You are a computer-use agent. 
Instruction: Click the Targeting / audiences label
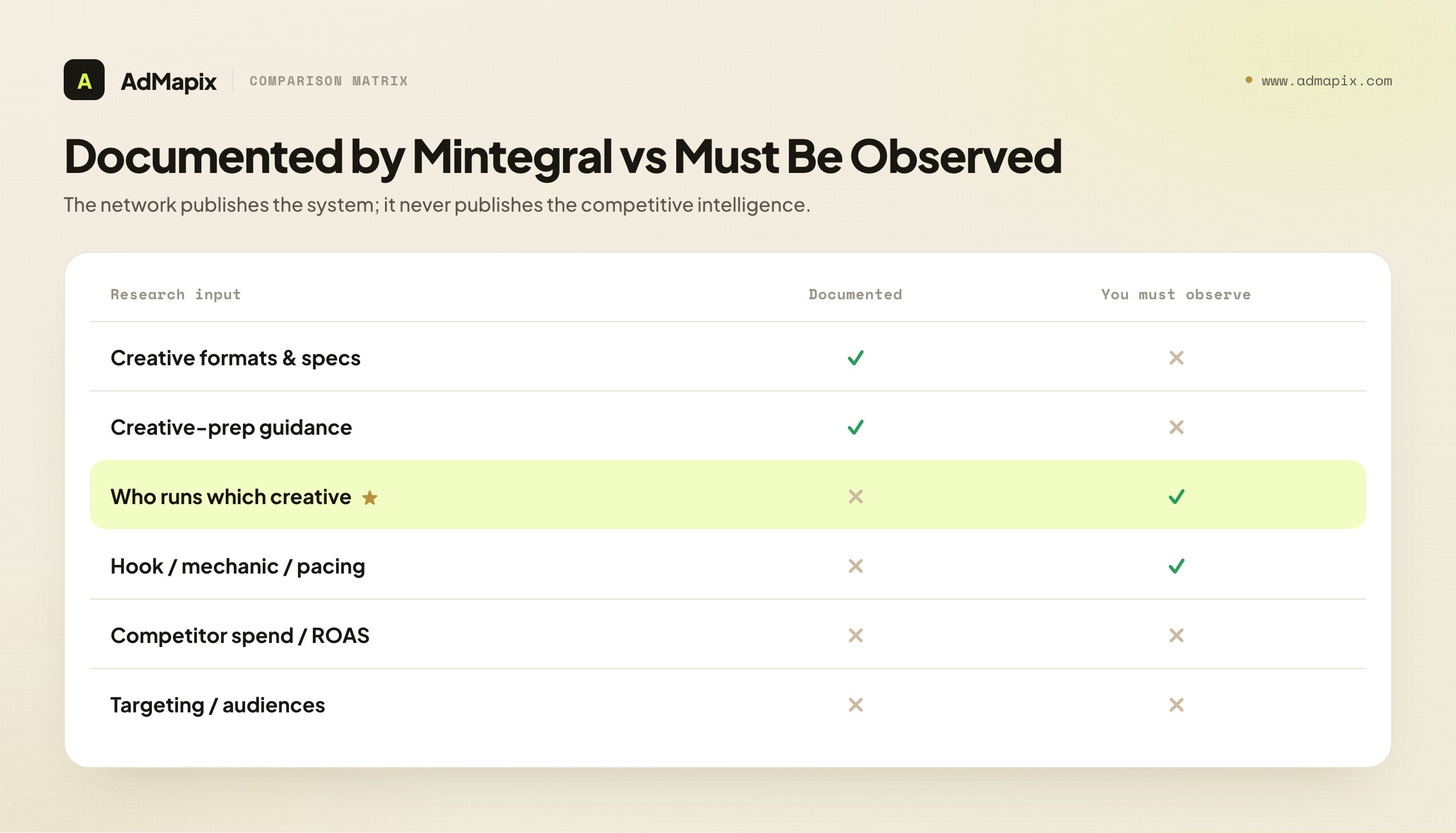[218, 705]
